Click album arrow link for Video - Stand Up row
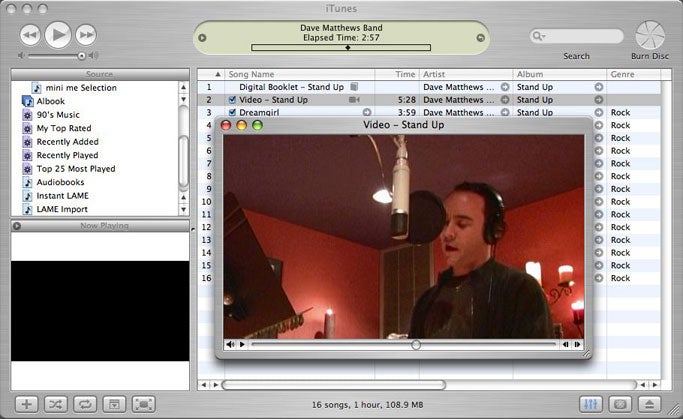The height and width of the screenshot is (419, 683). click(x=599, y=100)
